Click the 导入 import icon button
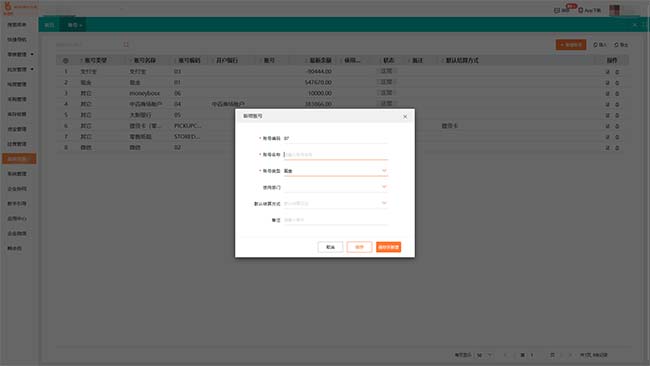Viewport: 650px width, 366px height. coord(600,45)
